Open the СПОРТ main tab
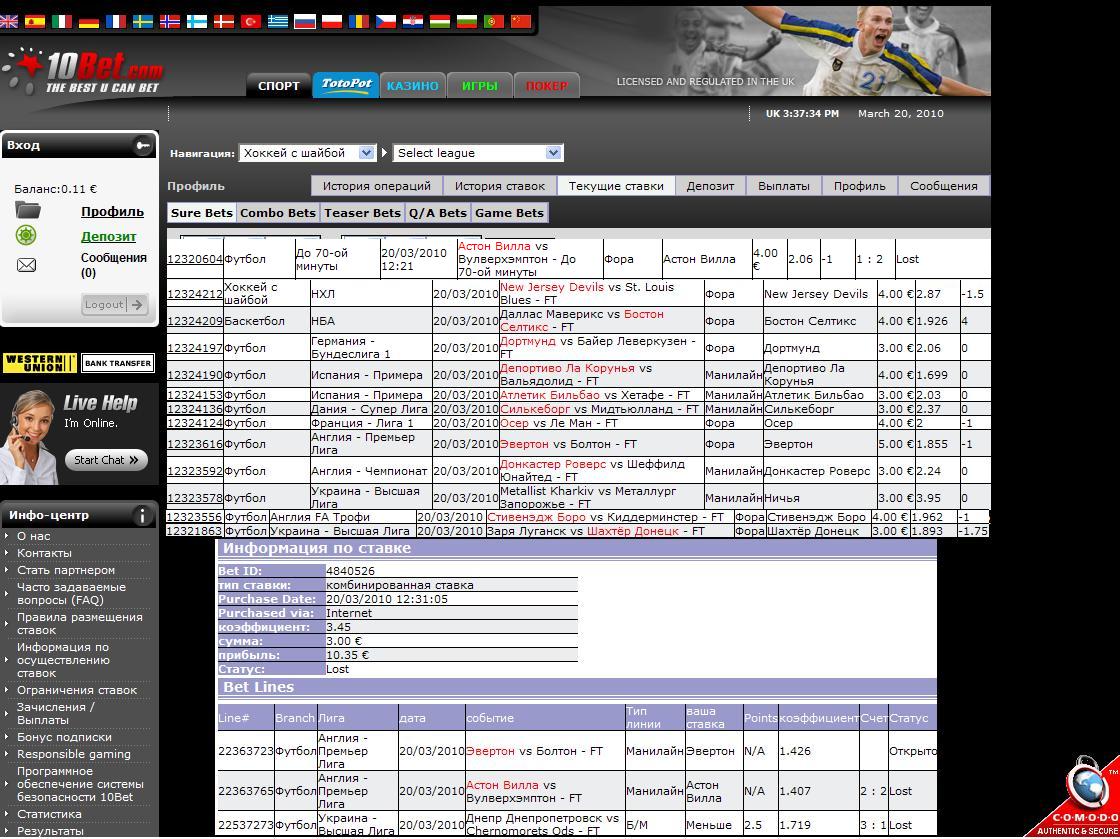Viewport: 1120px width, 839px height. [279, 86]
